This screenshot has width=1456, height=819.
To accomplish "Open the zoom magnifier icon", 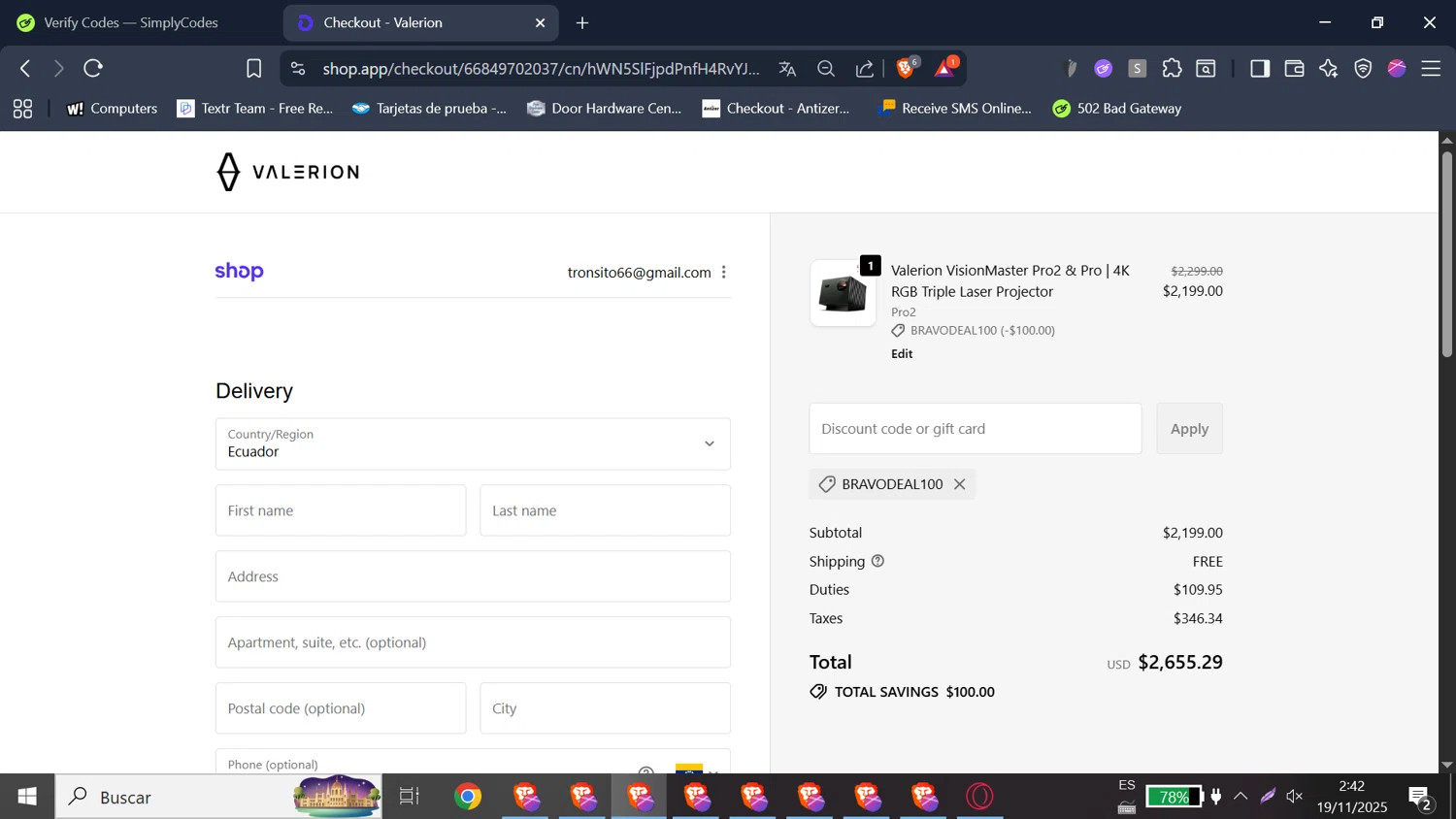I will pyautogui.click(x=826, y=69).
